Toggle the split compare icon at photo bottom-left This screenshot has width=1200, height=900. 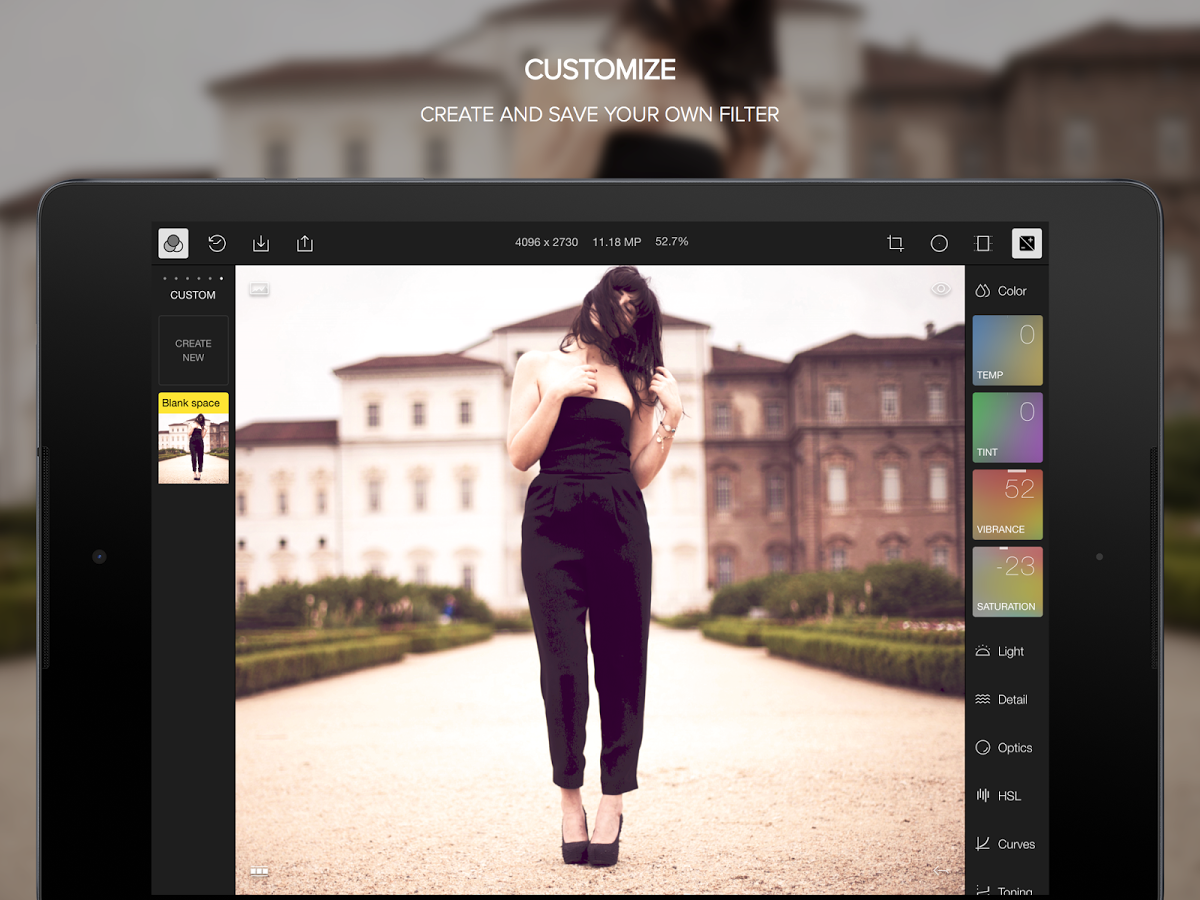click(259, 871)
